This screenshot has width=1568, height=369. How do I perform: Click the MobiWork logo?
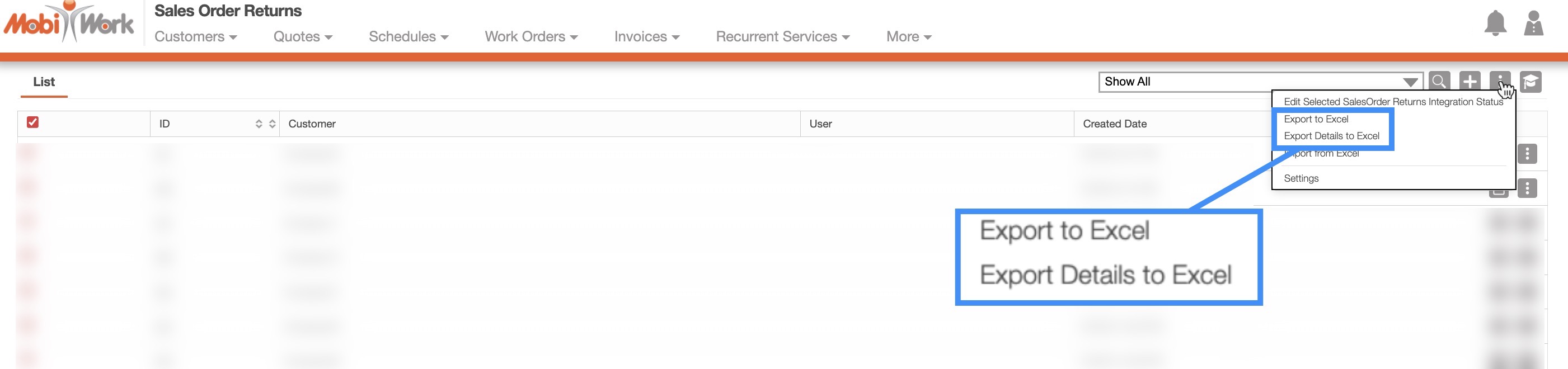tap(69, 23)
